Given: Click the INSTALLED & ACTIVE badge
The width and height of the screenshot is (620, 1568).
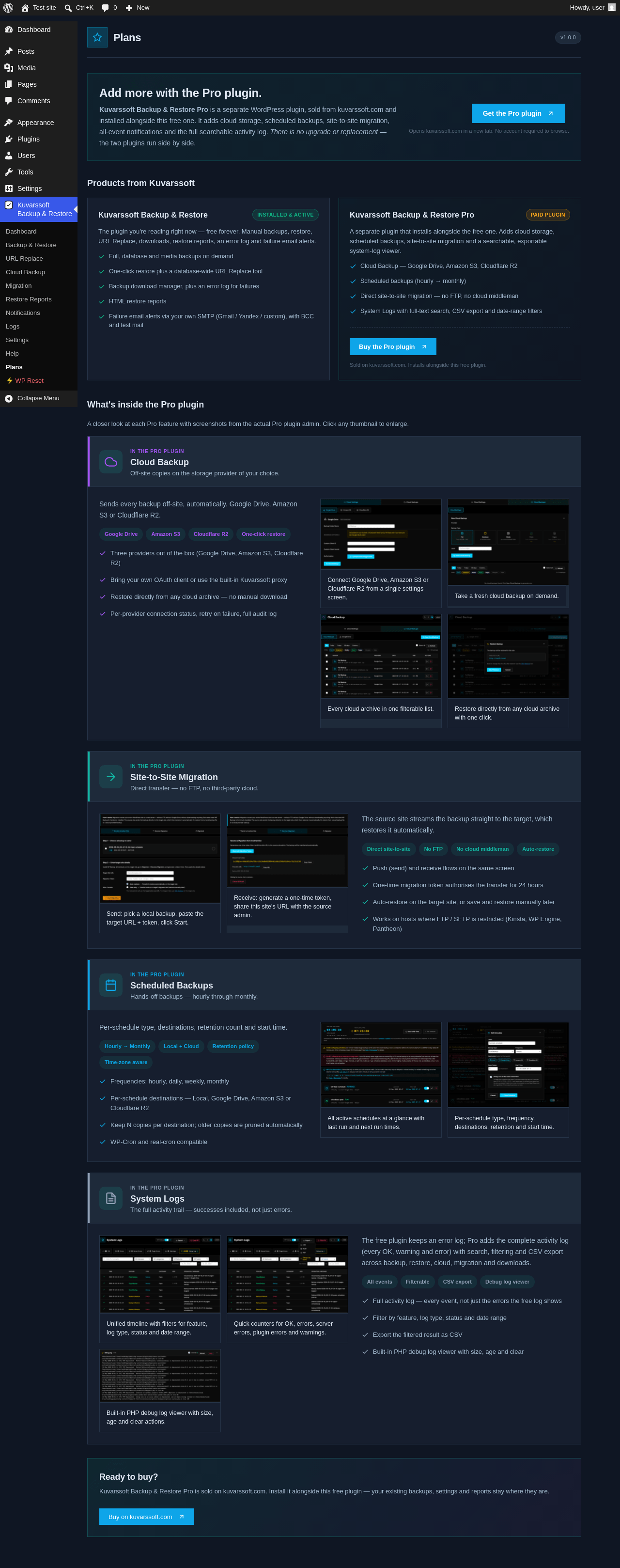Looking at the screenshot, I should click(x=285, y=215).
